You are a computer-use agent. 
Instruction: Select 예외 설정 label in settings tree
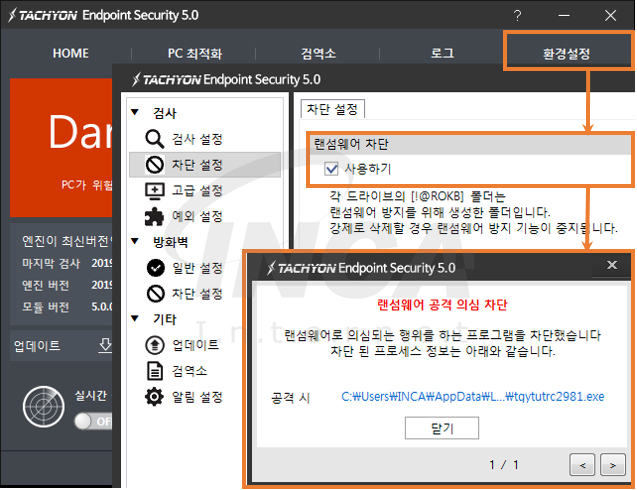[197, 216]
